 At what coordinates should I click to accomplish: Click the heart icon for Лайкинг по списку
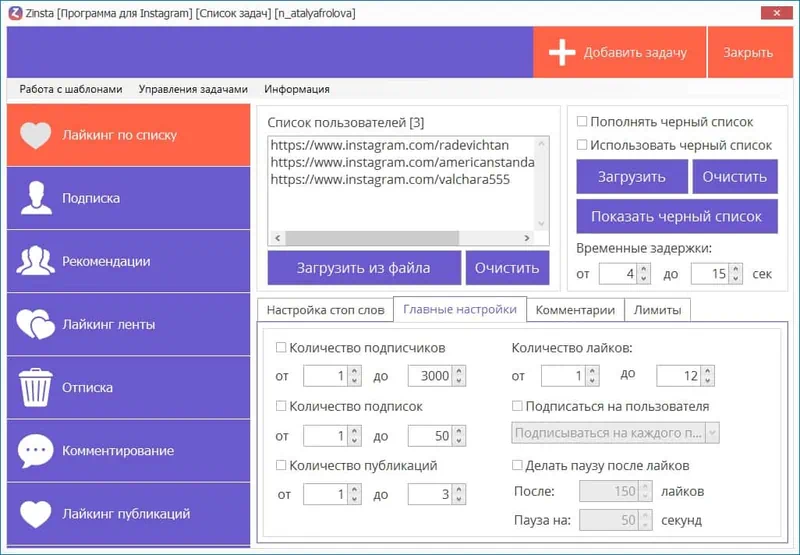tap(35, 135)
